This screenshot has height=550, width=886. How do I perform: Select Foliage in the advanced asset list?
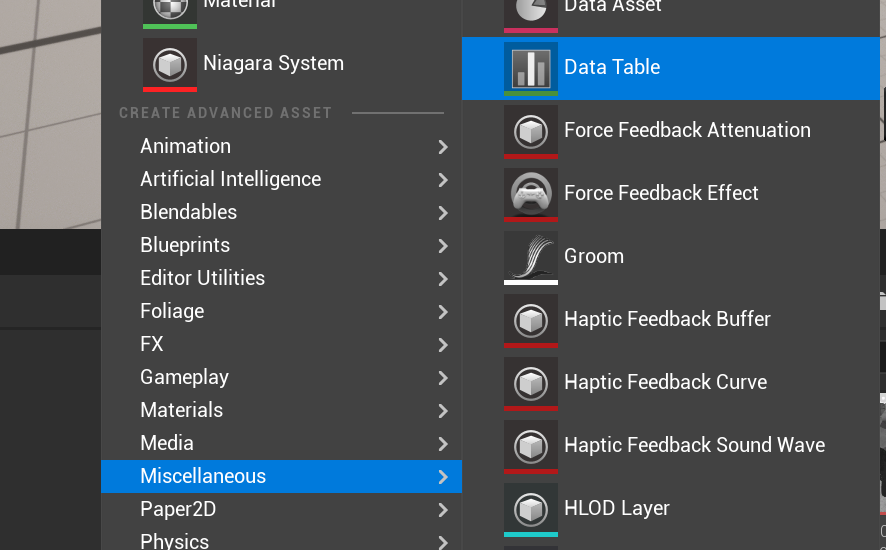(172, 311)
